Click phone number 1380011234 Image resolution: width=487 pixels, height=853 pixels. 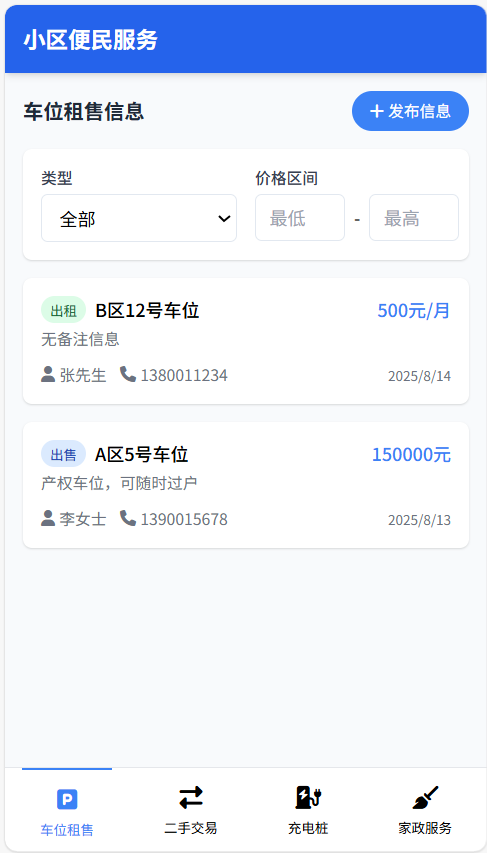[x=184, y=375]
